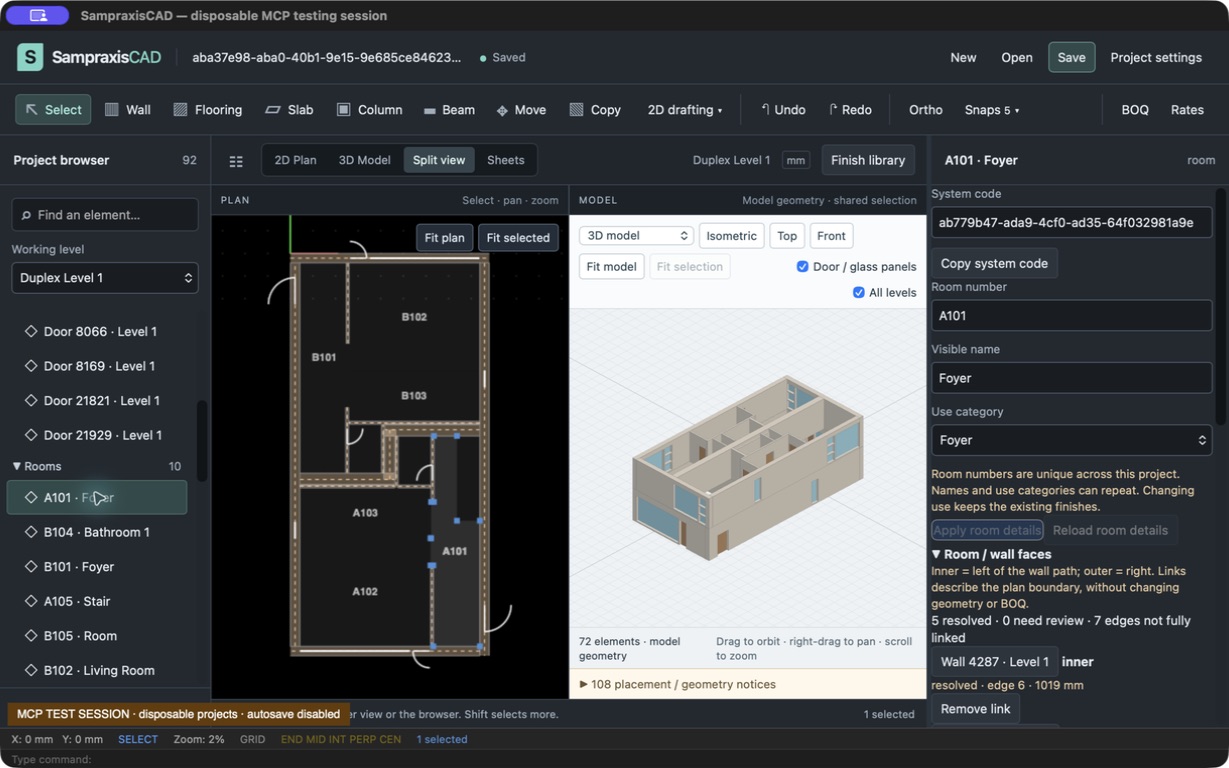Viewport: 1229px width, 768px height.
Task: Click the Type command input line
Action: click(x=614, y=759)
